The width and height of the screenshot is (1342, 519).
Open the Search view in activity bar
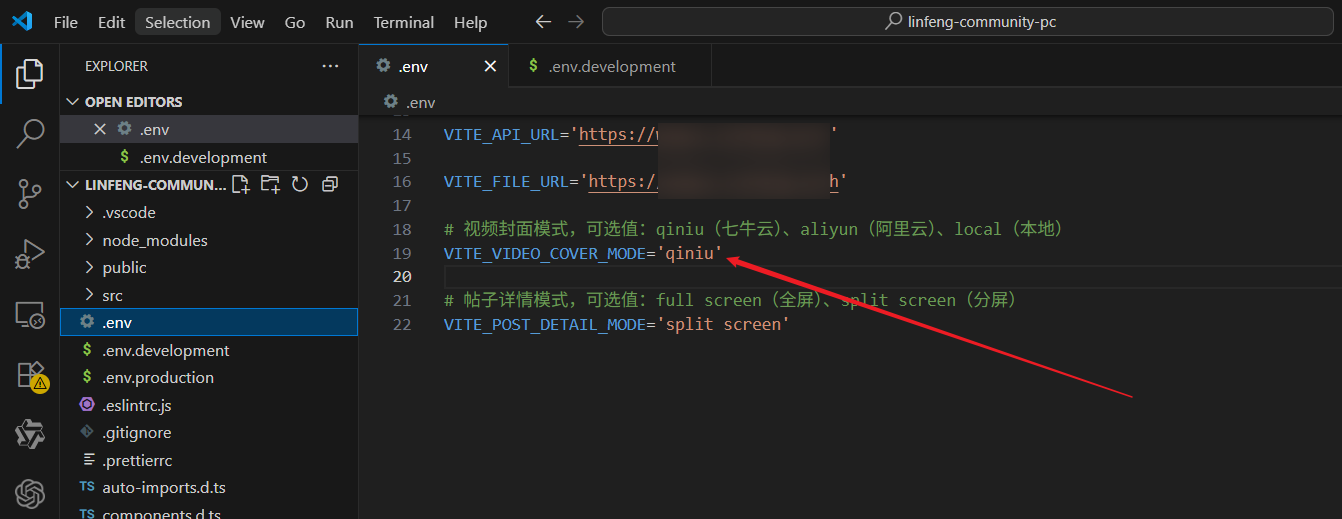coord(30,134)
